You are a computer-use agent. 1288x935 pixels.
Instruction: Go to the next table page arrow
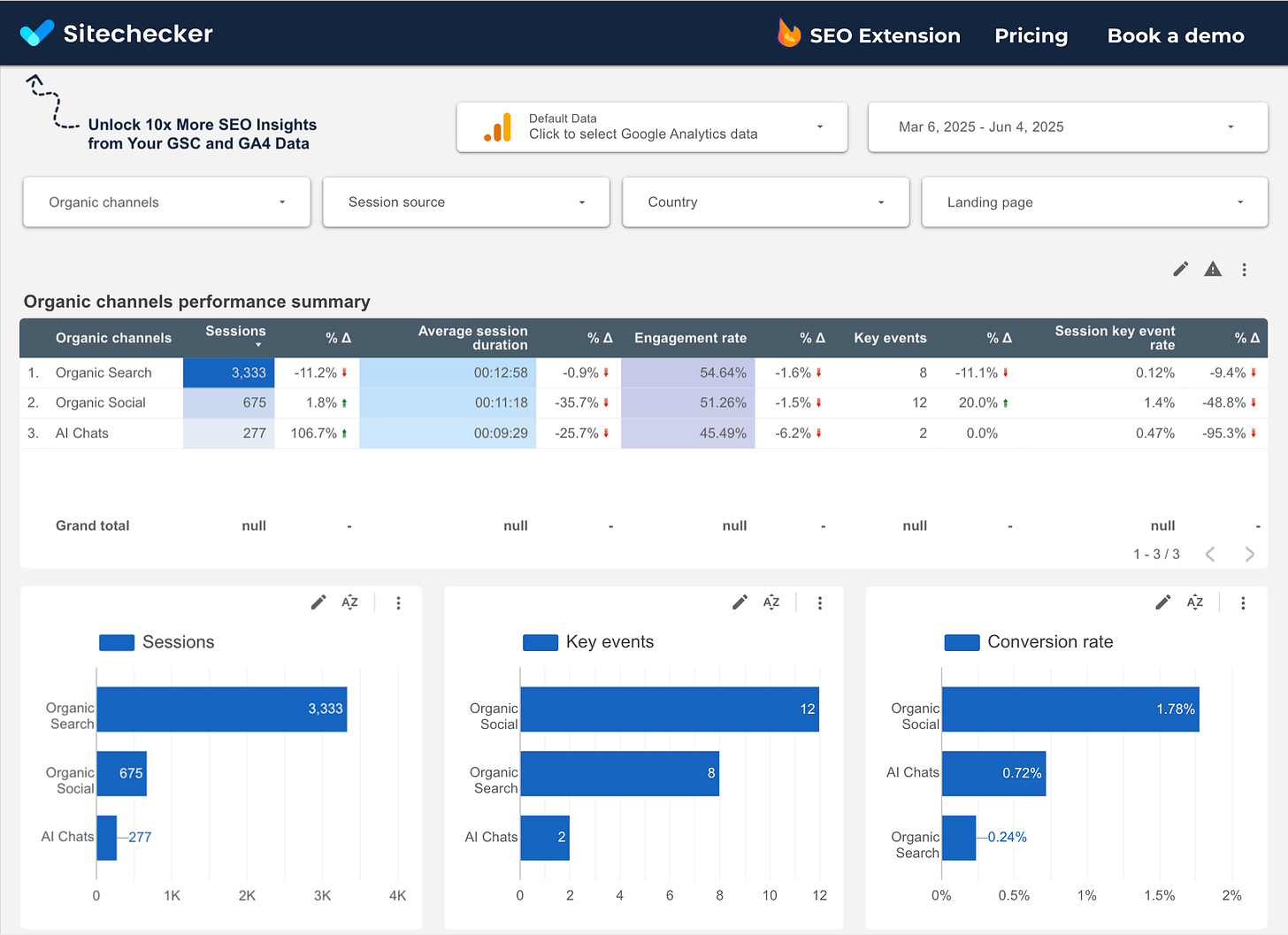(1249, 554)
